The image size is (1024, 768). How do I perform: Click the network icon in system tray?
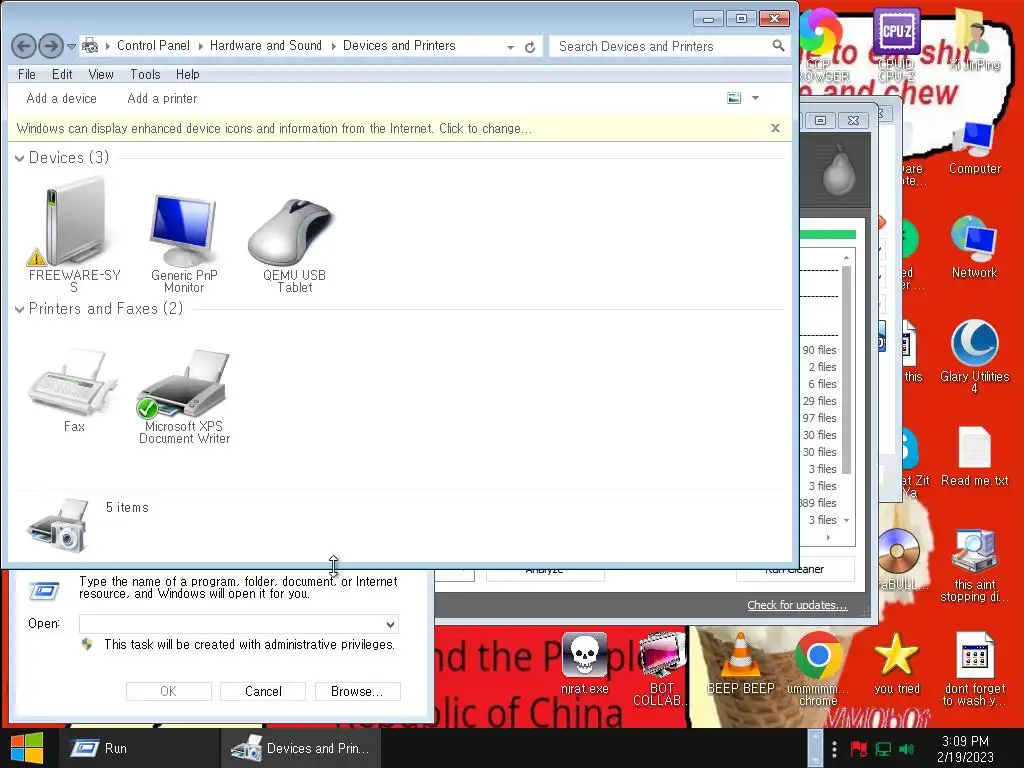coord(884,749)
